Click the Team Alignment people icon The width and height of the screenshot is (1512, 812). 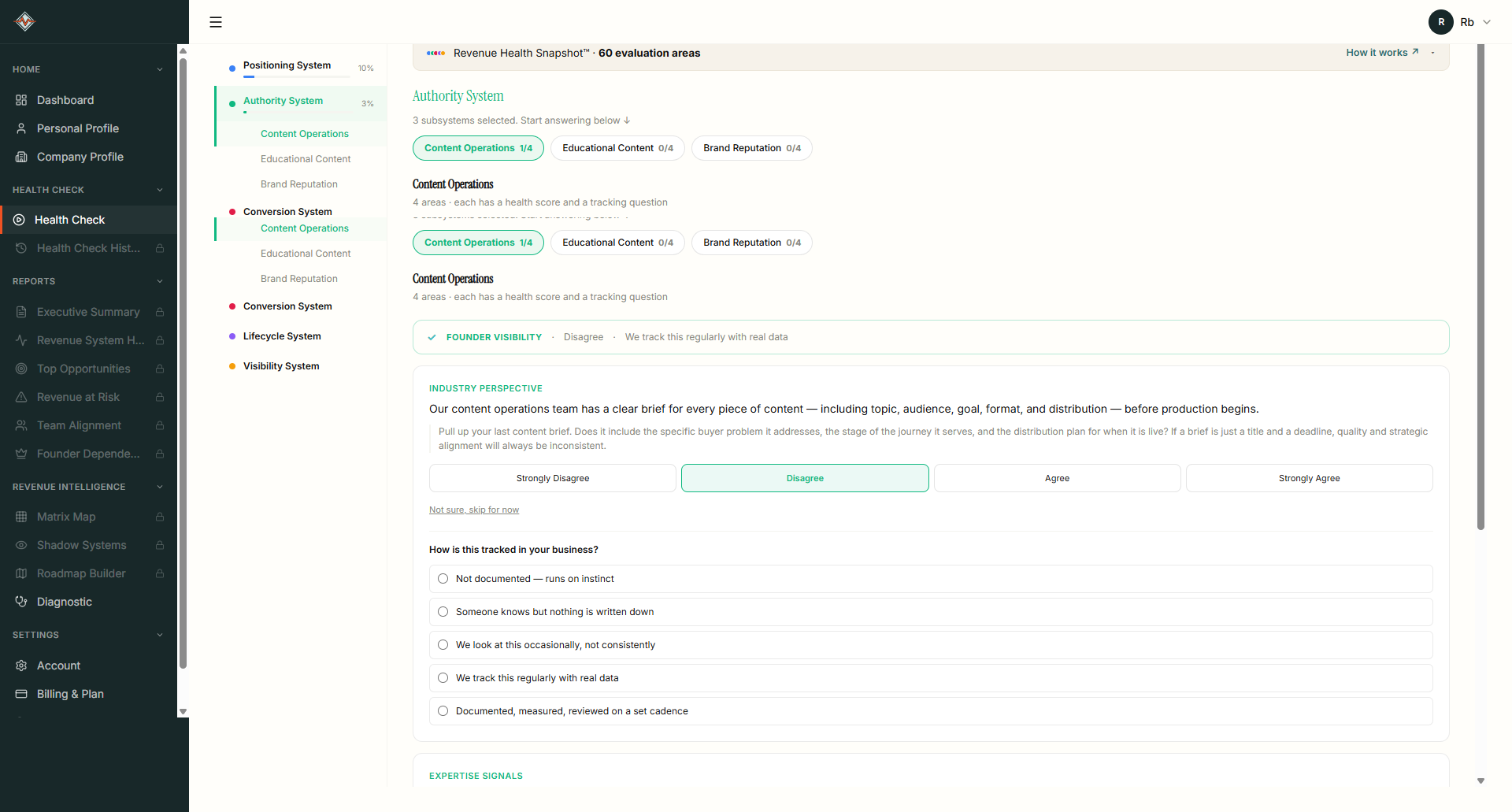[21, 425]
